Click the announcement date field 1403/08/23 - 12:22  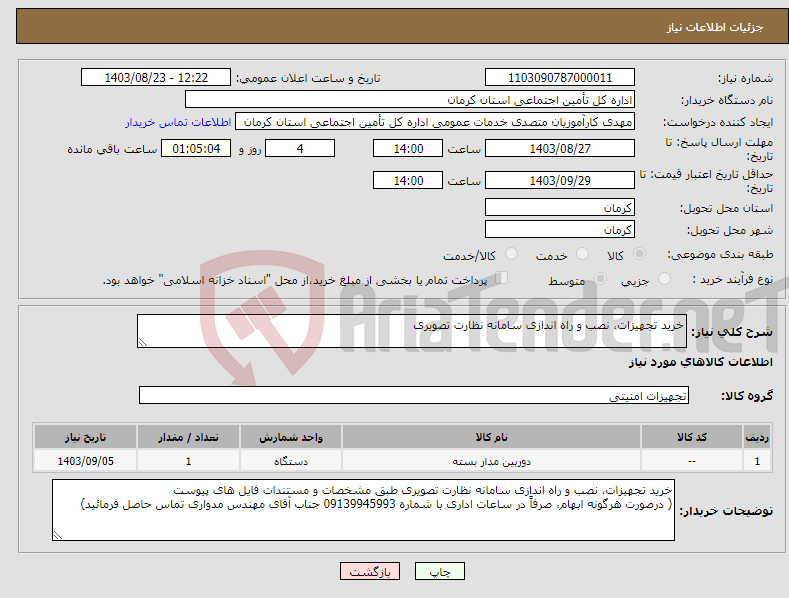(156, 78)
